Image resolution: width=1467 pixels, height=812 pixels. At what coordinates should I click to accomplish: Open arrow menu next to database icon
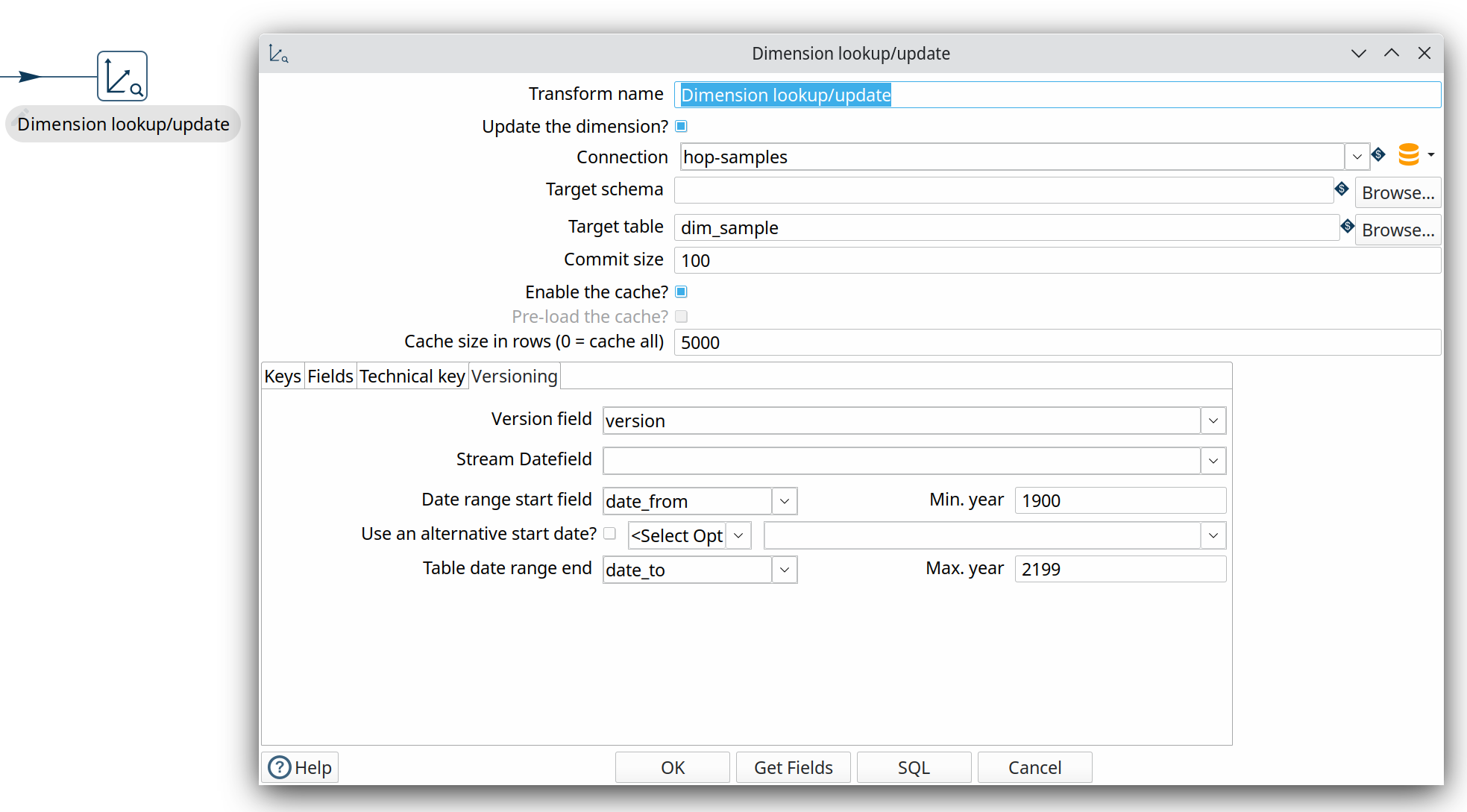[1430, 154]
